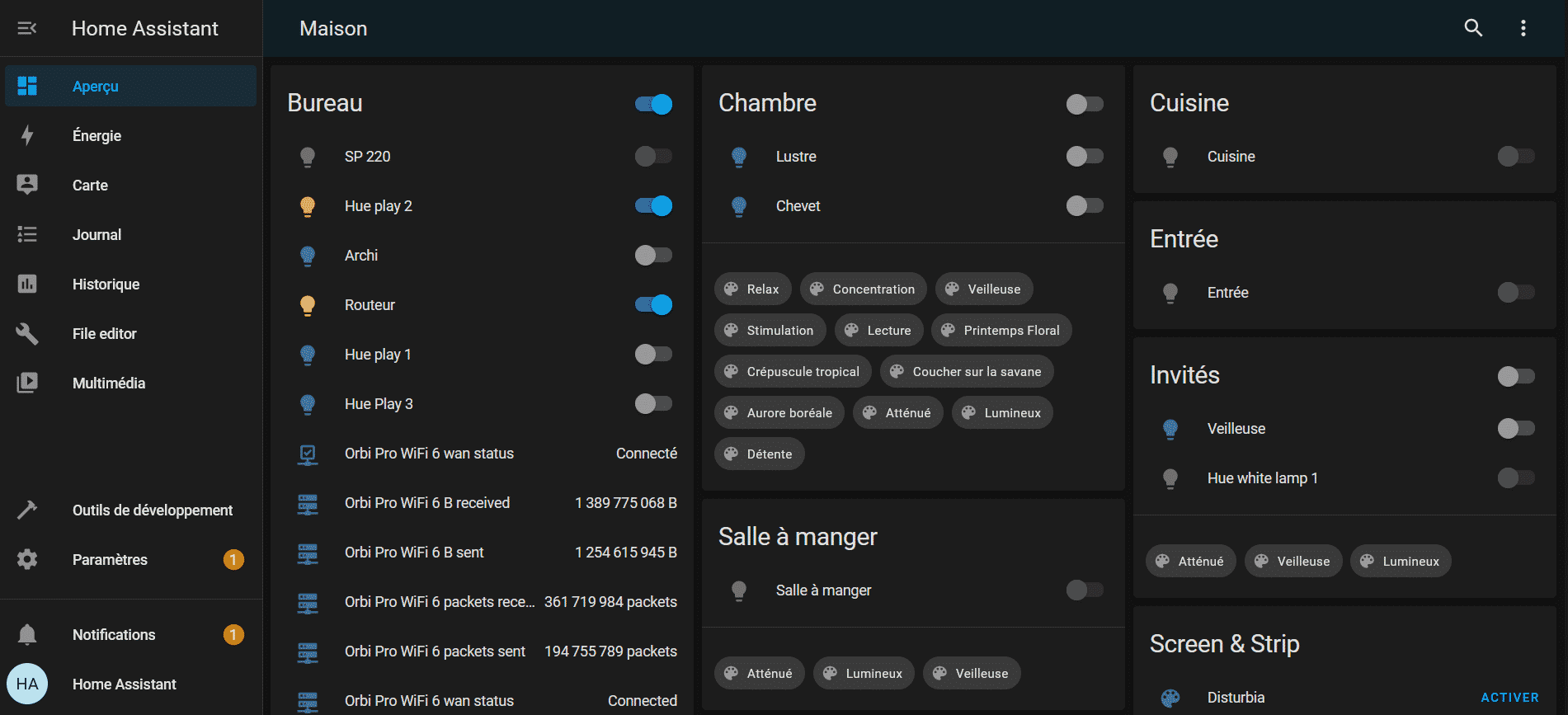The height and width of the screenshot is (715, 1568).
Task: Select the Printemps Floral scene
Action: 1001,331
